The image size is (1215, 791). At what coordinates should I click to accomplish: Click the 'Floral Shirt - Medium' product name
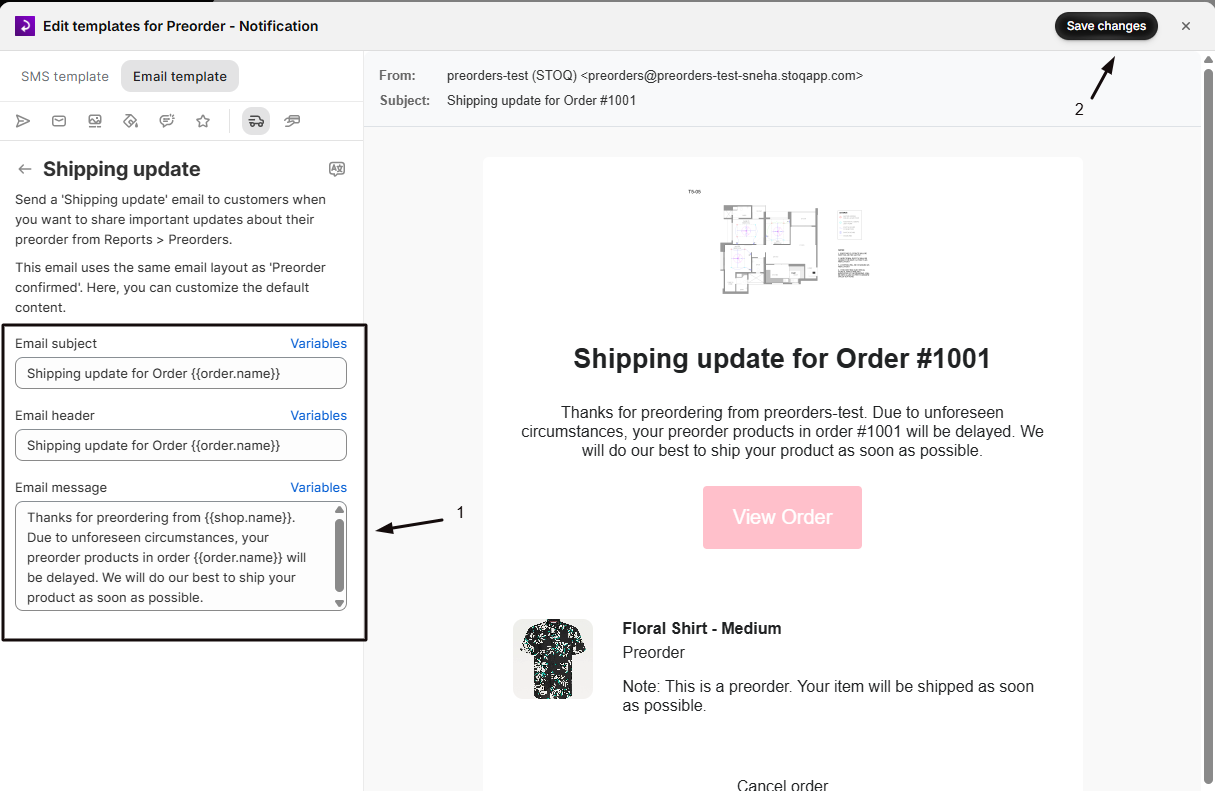tap(702, 628)
